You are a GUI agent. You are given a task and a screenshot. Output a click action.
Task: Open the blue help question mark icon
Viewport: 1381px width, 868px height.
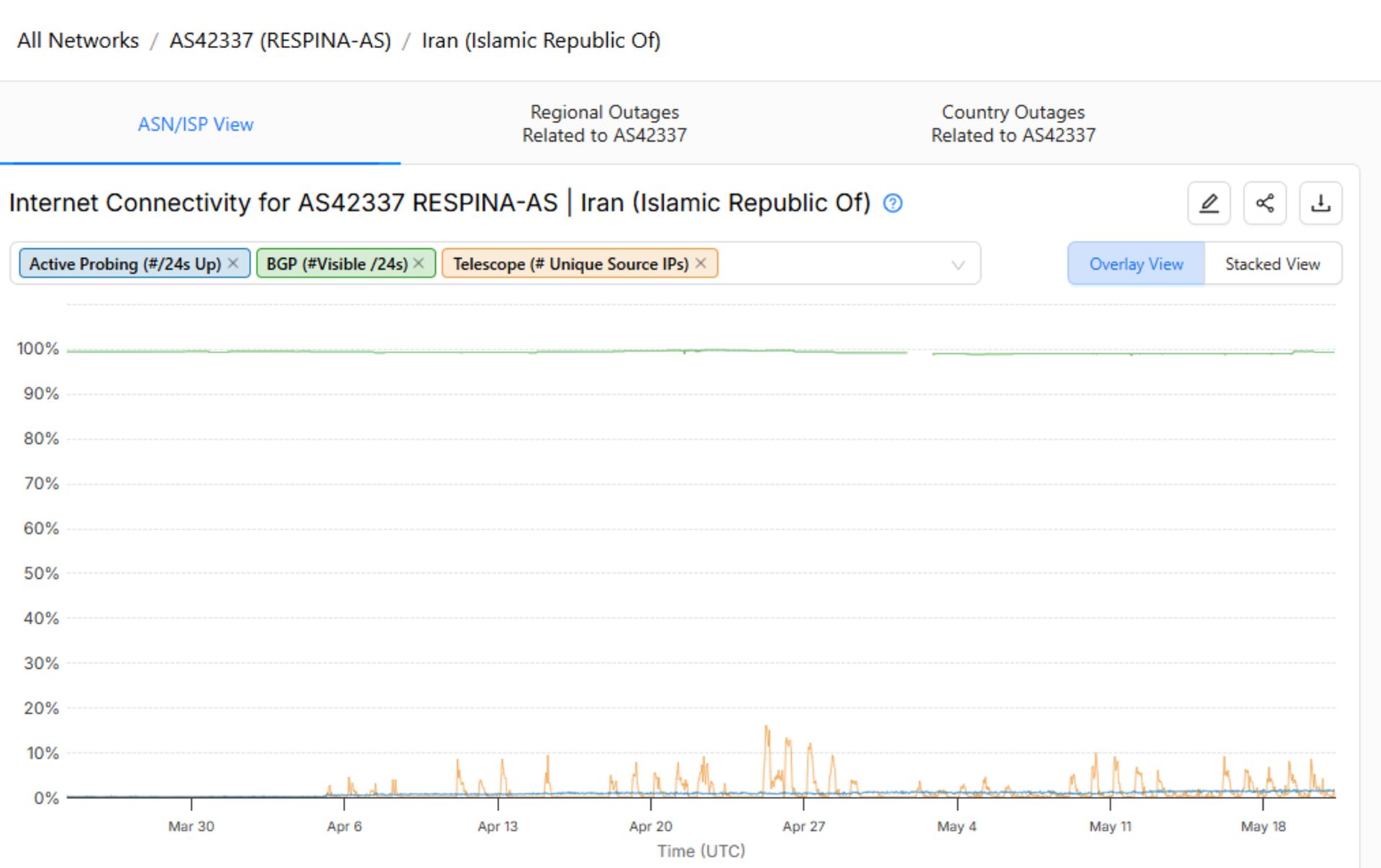coord(893,204)
